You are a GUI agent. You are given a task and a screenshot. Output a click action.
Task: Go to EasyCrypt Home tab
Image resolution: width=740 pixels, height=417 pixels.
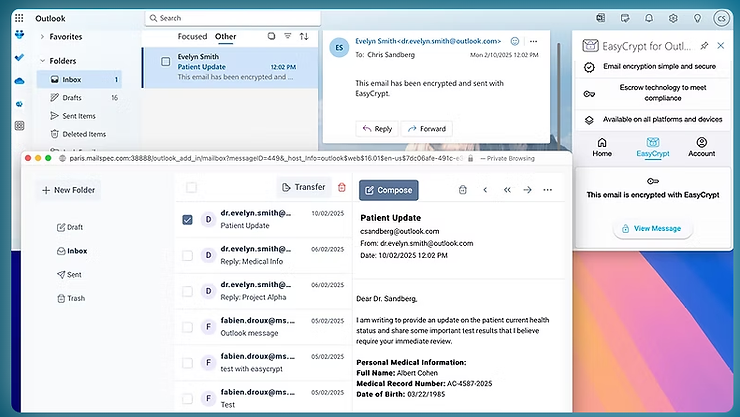click(x=602, y=147)
